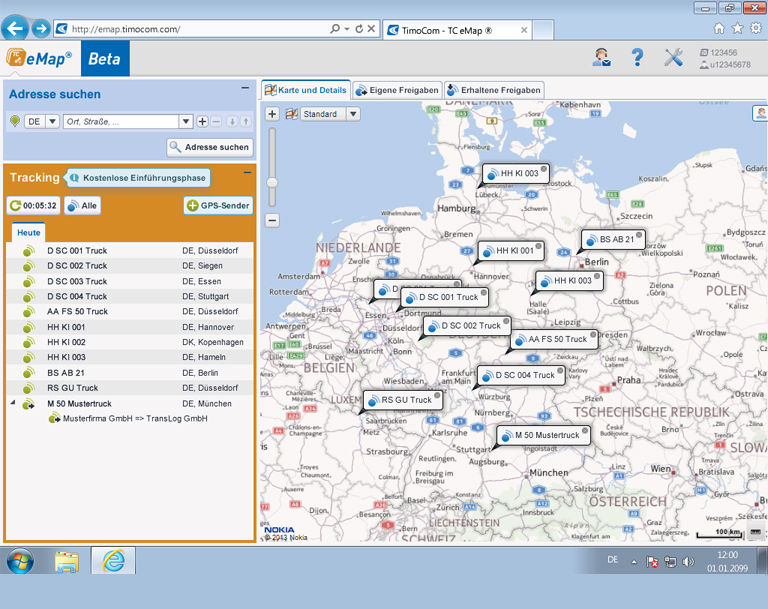Click the 00:05:32 refresh timer
Screen dimensions: 768x609
coord(33,206)
